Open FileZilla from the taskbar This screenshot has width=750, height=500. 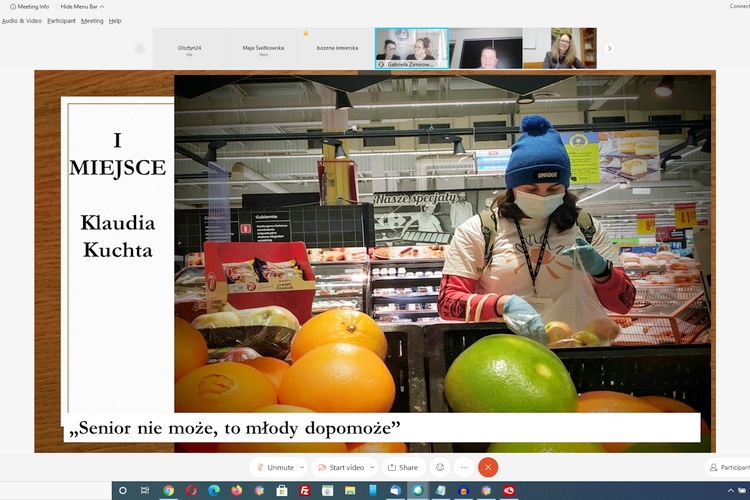pos(305,491)
